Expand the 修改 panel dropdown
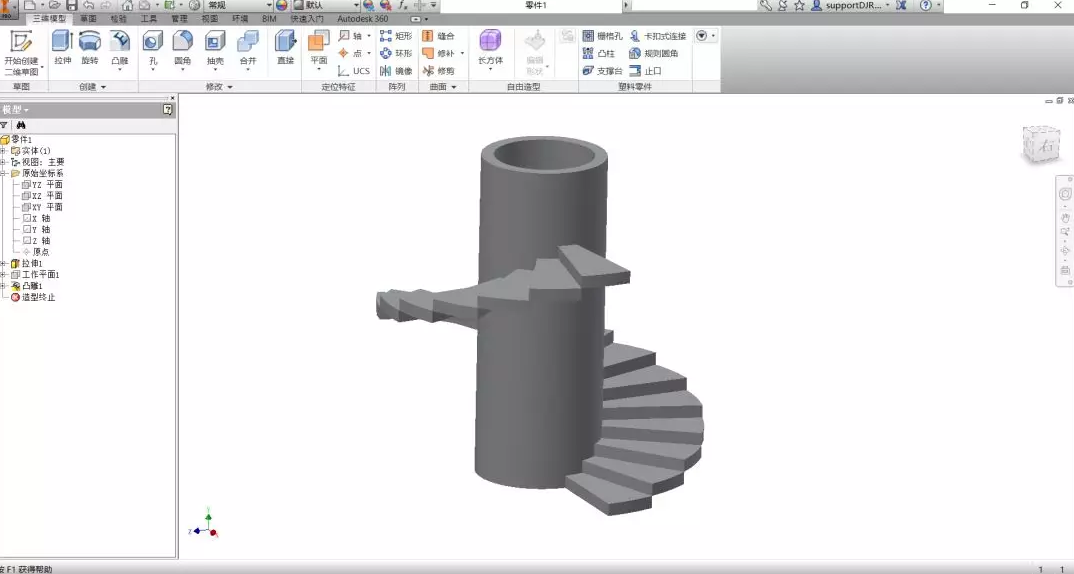Screen dimensions: 1074x574 pos(219,87)
